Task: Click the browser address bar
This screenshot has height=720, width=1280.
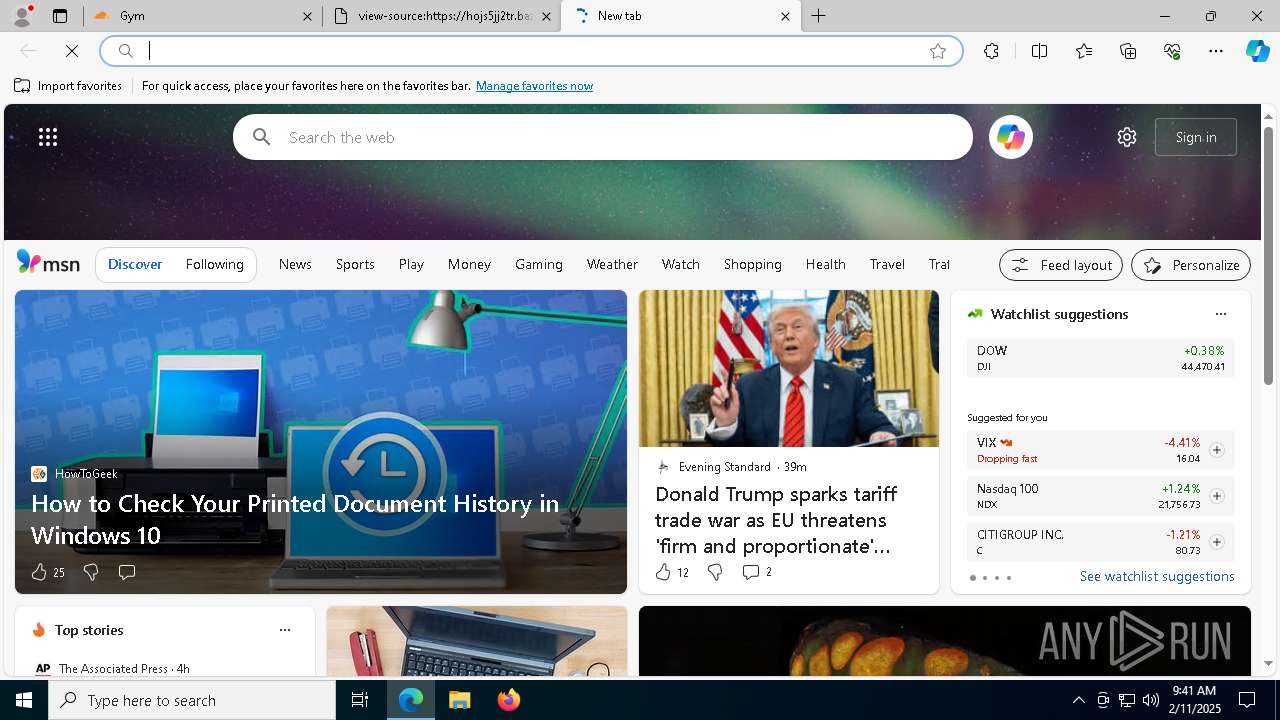Action: (531, 51)
